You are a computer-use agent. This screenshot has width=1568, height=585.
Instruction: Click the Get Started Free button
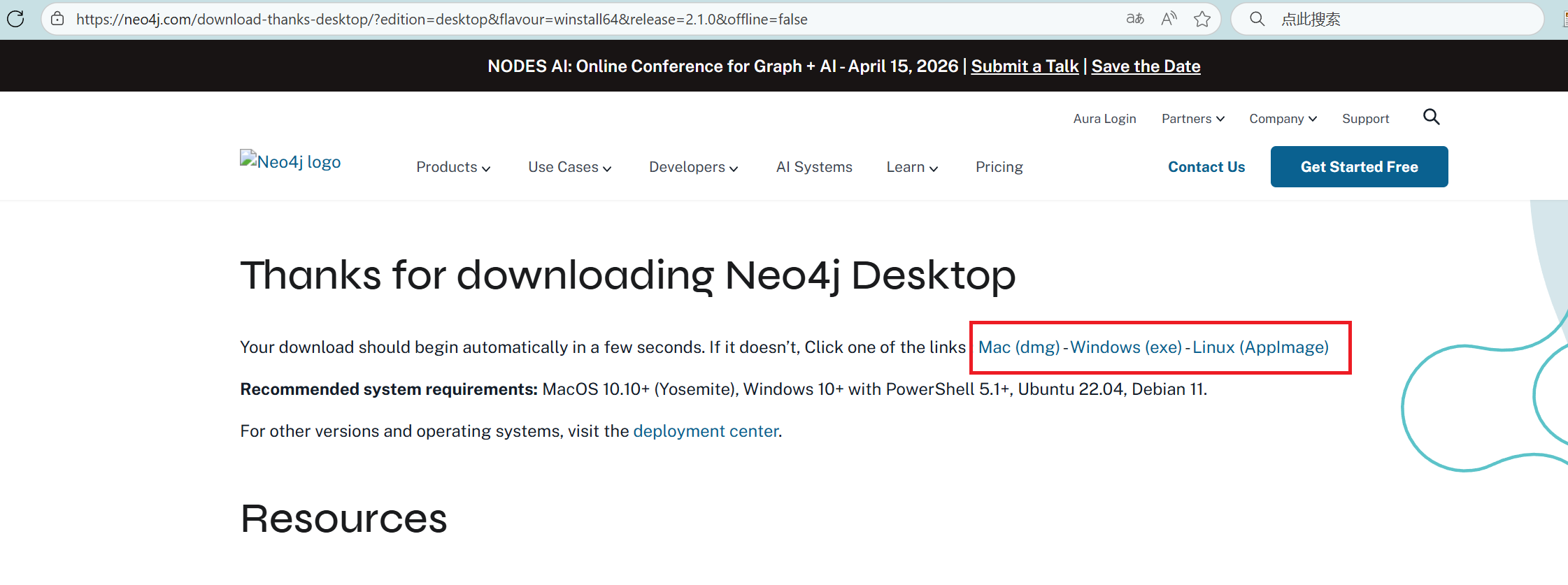point(1359,166)
